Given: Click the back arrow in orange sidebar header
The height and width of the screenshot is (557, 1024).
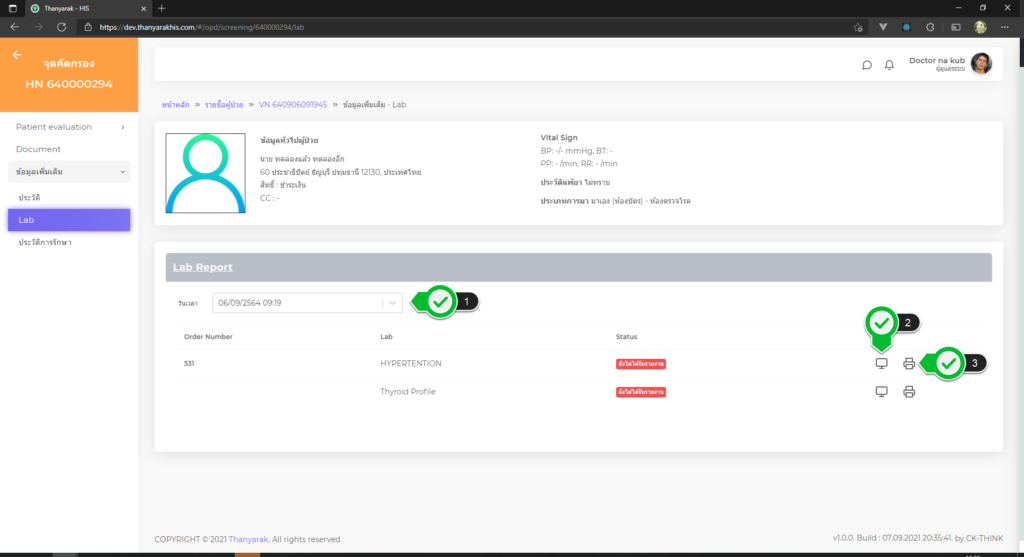Looking at the screenshot, I should pos(17,55).
